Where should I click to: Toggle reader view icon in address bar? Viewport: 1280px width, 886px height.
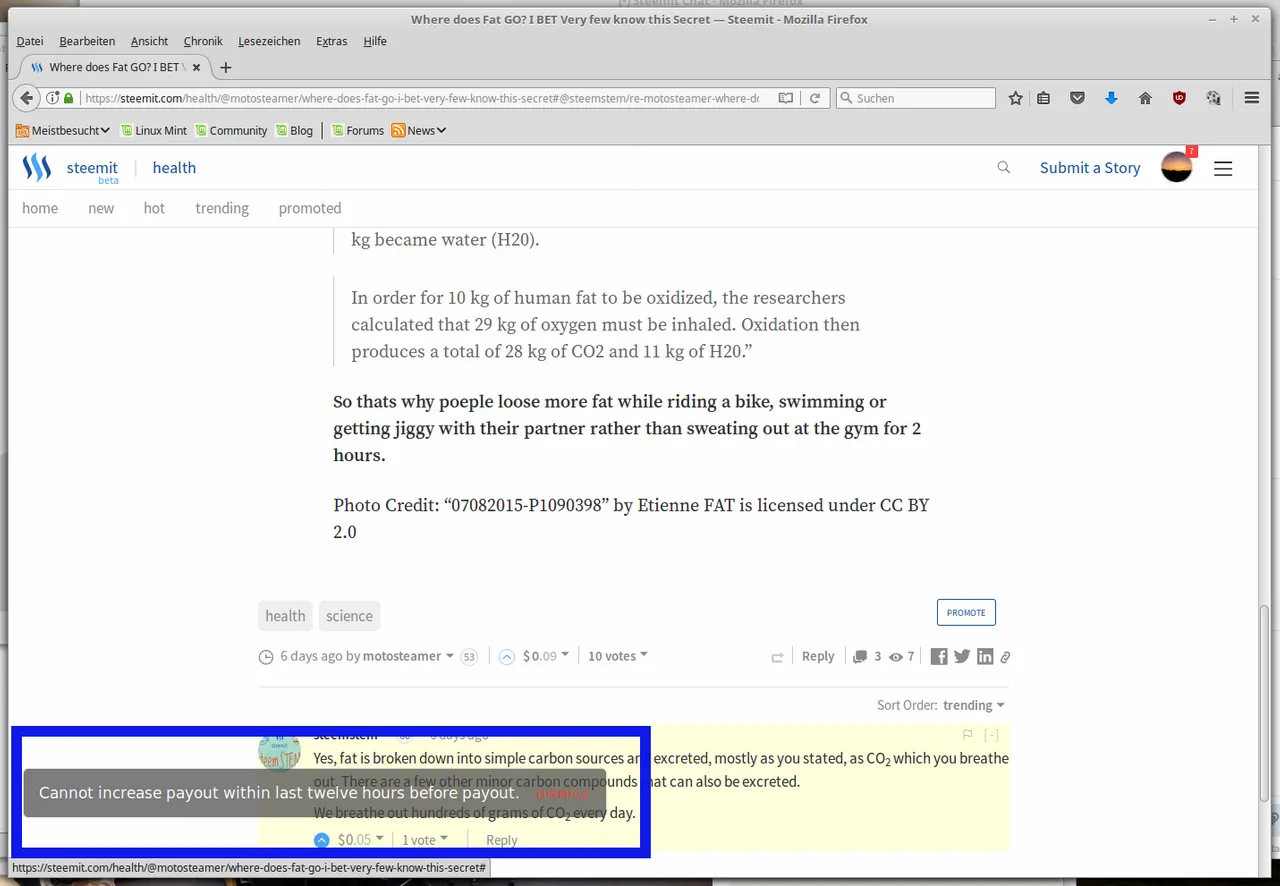pyautogui.click(x=786, y=98)
